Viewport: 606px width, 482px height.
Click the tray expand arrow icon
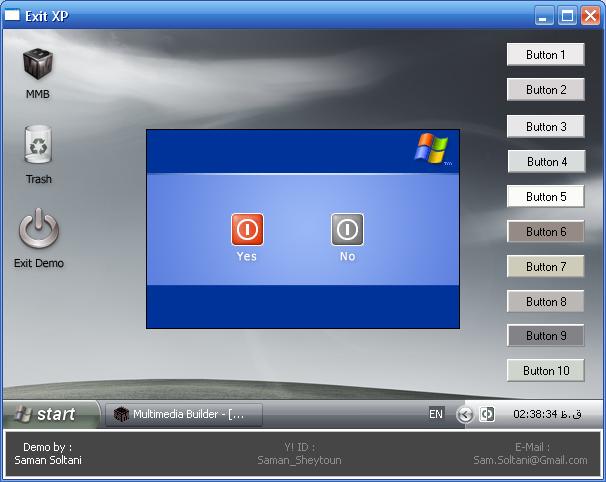coord(465,415)
